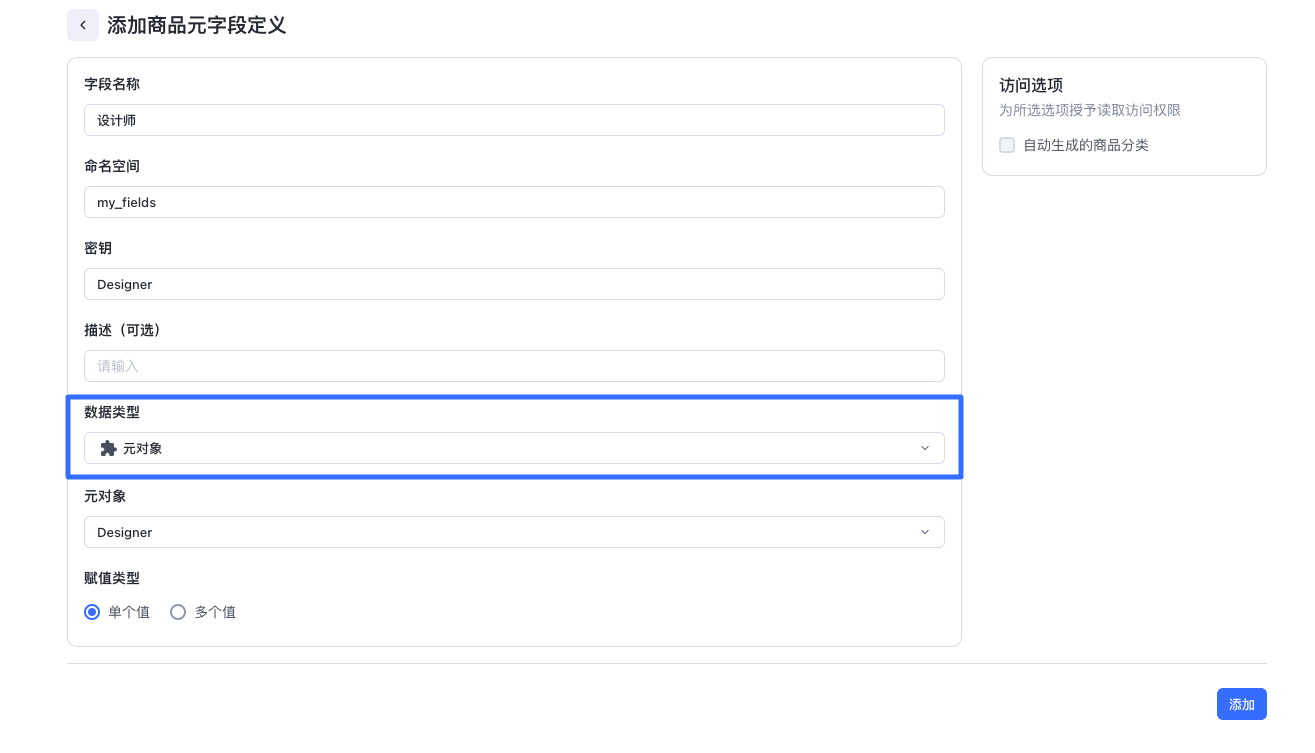
Task: Click the 密钥 input containing Designer
Action: (x=514, y=284)
